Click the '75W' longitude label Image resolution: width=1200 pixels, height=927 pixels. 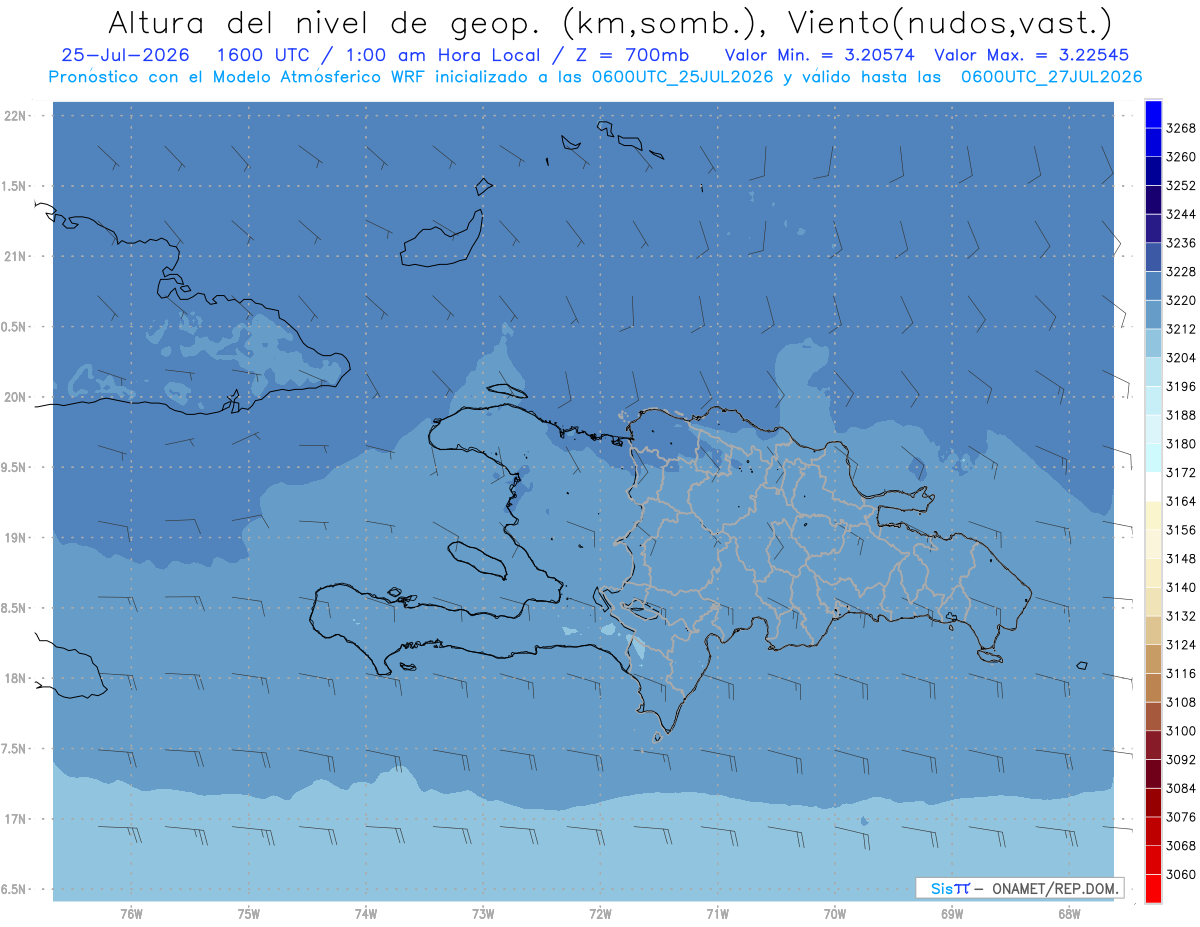(x=249, y=914)
